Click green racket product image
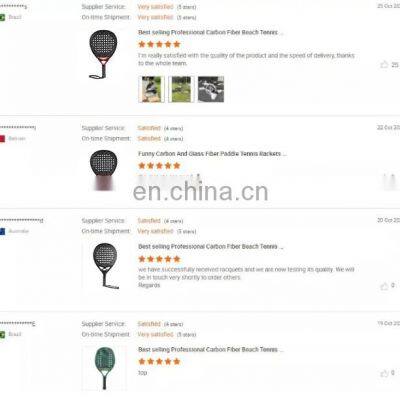 click(105, 368)
